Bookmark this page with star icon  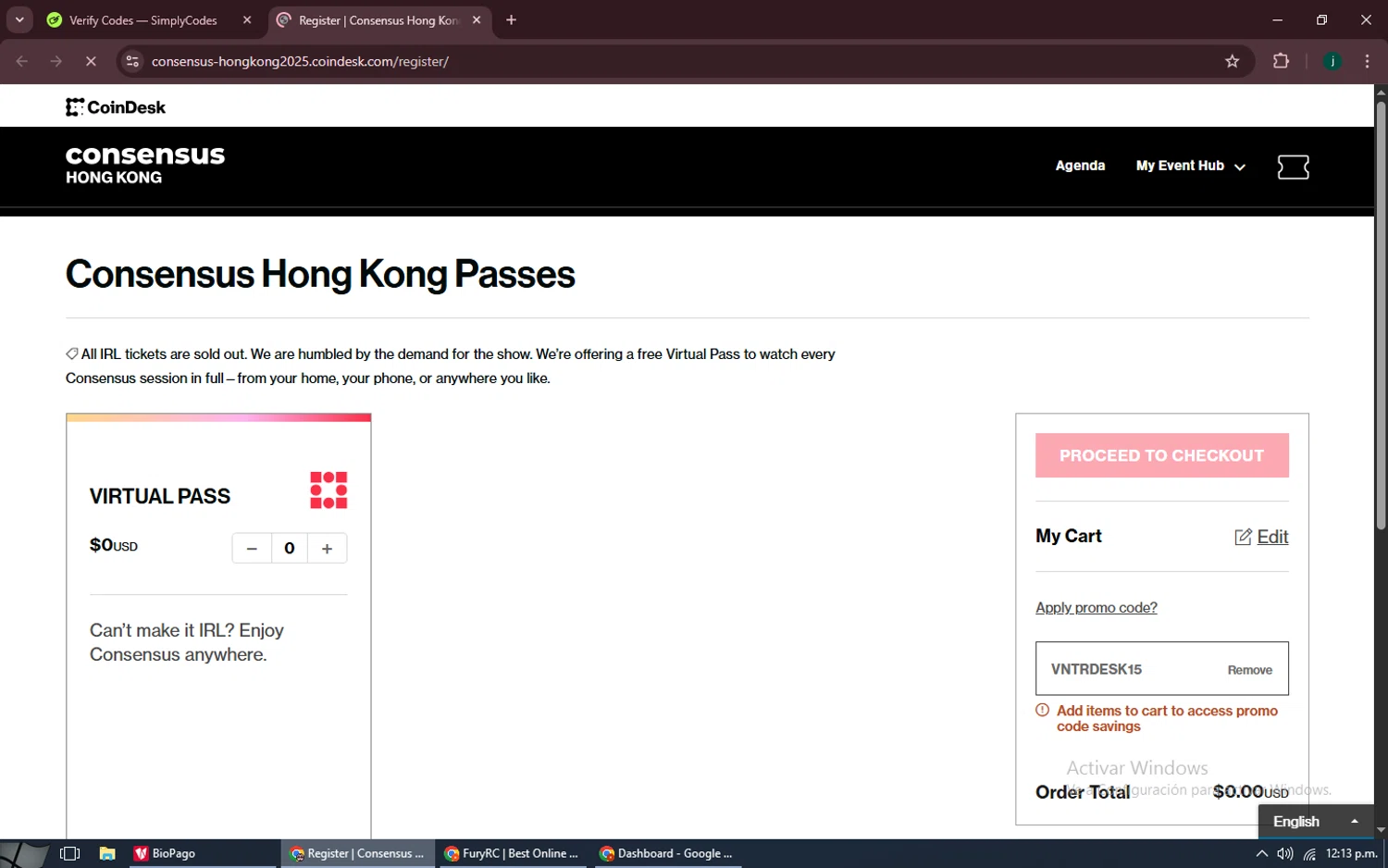tap(1233, 61)
